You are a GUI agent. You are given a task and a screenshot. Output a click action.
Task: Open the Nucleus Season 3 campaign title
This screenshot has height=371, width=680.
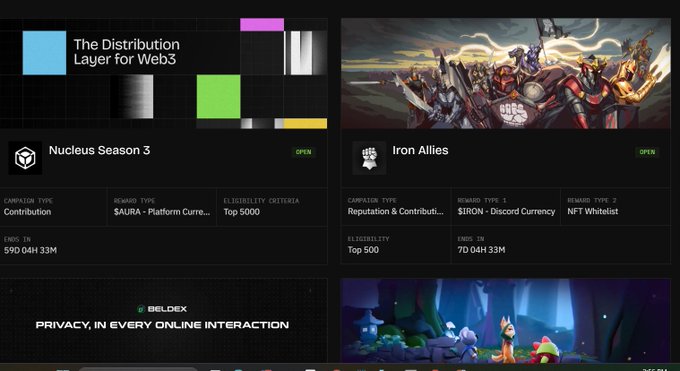coord(99,150)
